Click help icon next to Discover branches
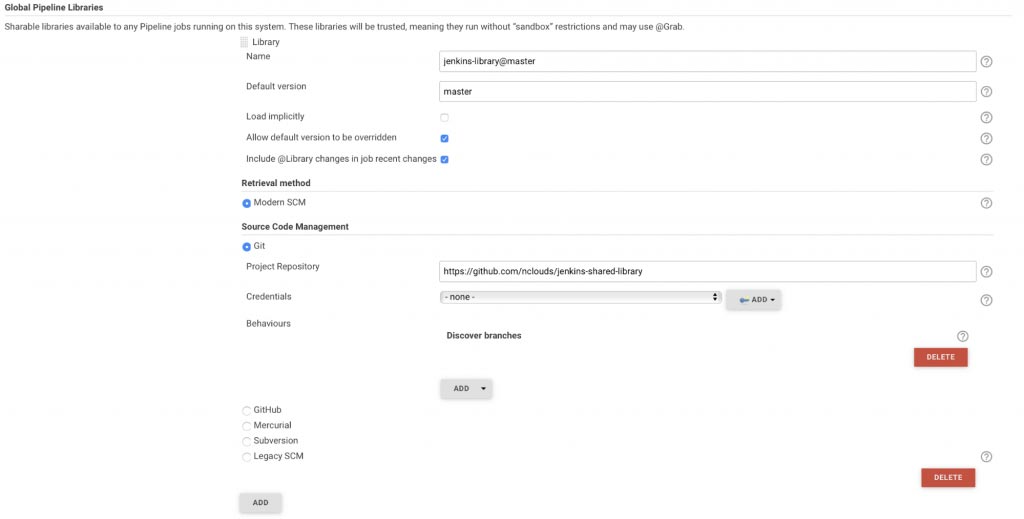The height and width of the screenshot is (519, 1024). [962, 336]
